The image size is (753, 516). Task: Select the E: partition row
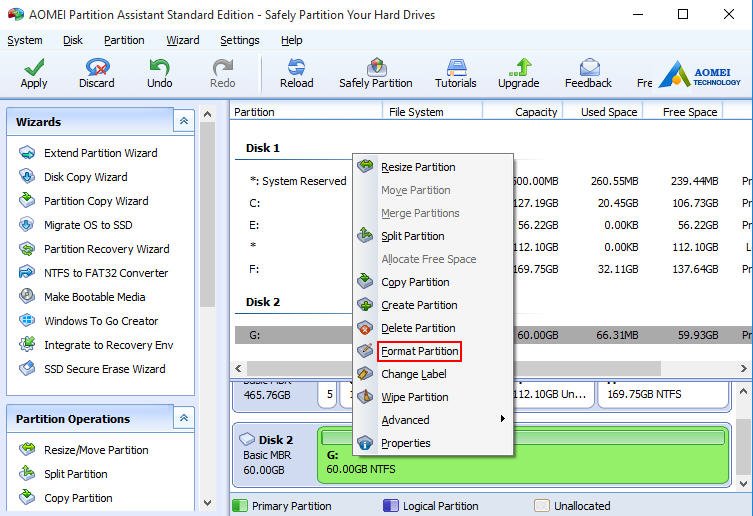pos(494,225)
